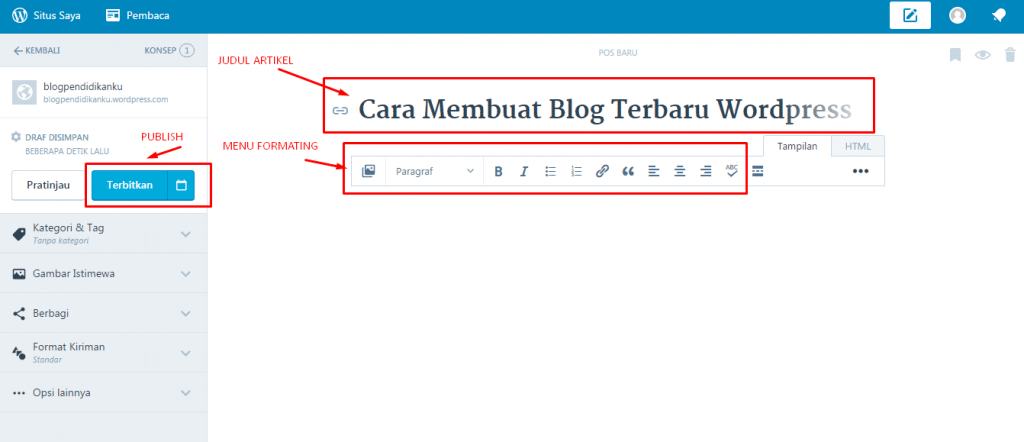
Task: Click the Pratinjau preview button
Action: 48,185
